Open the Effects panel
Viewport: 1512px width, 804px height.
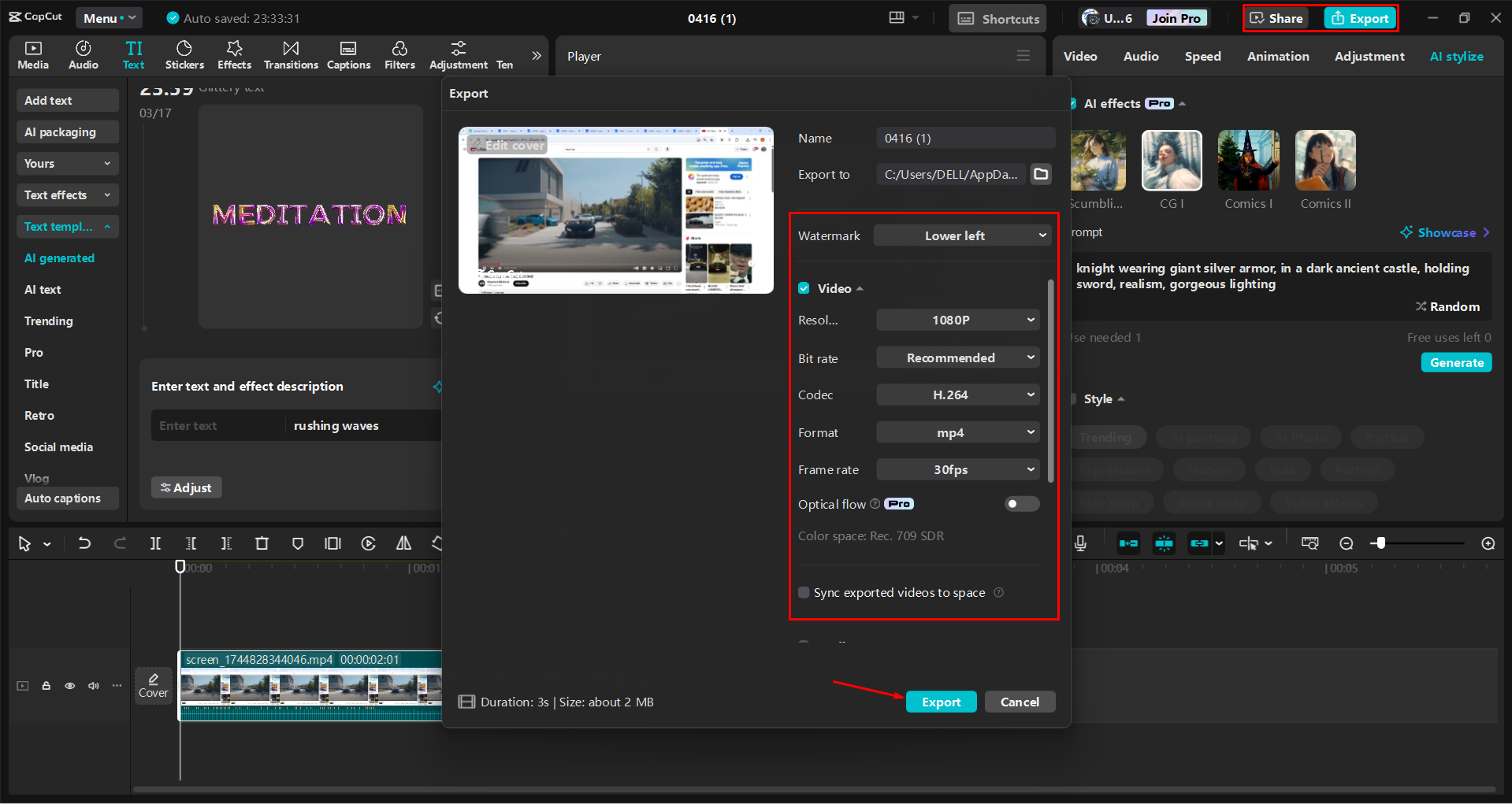(x=234, y=55)
